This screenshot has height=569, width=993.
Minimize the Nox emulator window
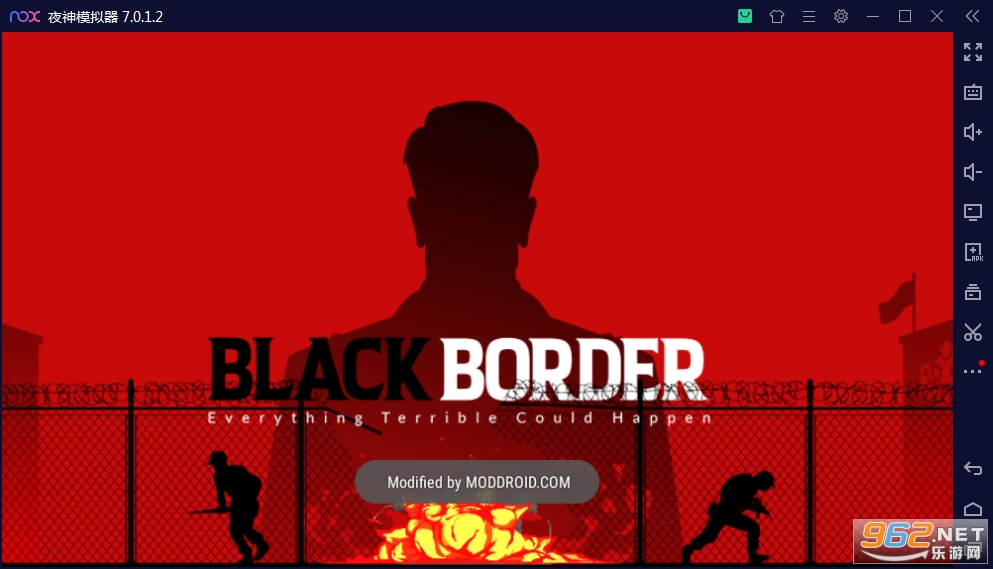(873, 16)
